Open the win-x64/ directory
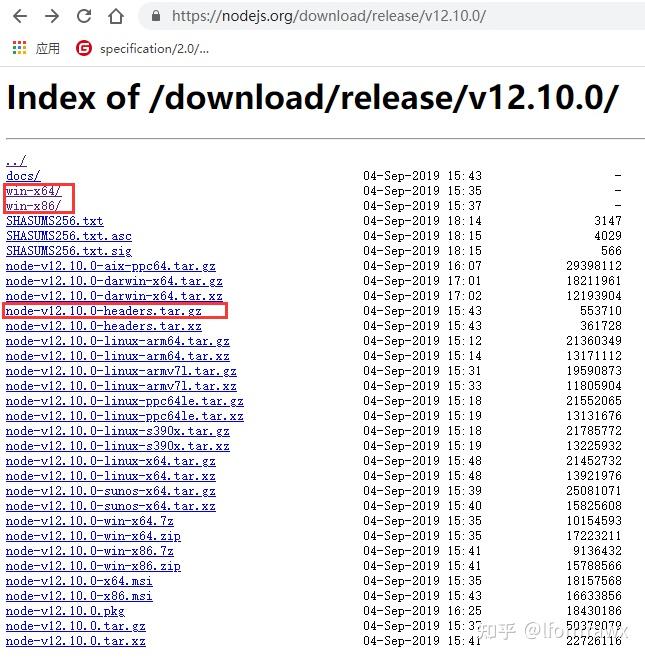645x658 pixels. tap(33, 191)
